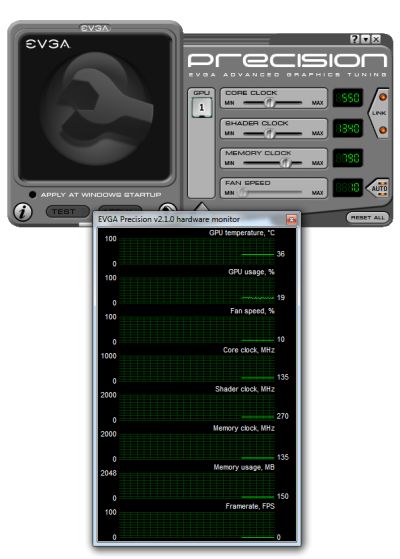Click the memory usage reading 150
The image size is (400, 559).
click(282, 496)
